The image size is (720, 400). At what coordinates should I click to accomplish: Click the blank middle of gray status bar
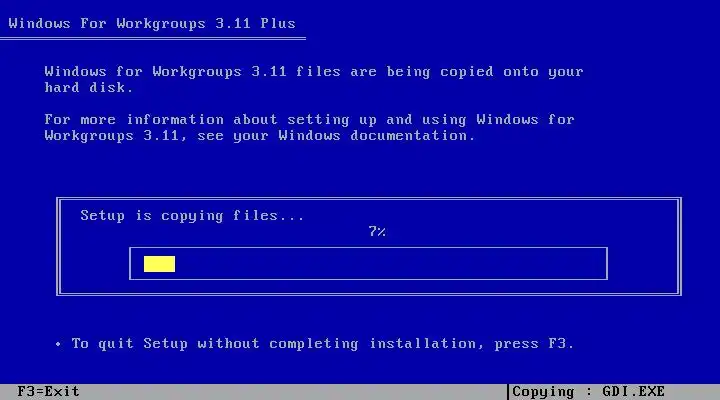click(294, 392)
